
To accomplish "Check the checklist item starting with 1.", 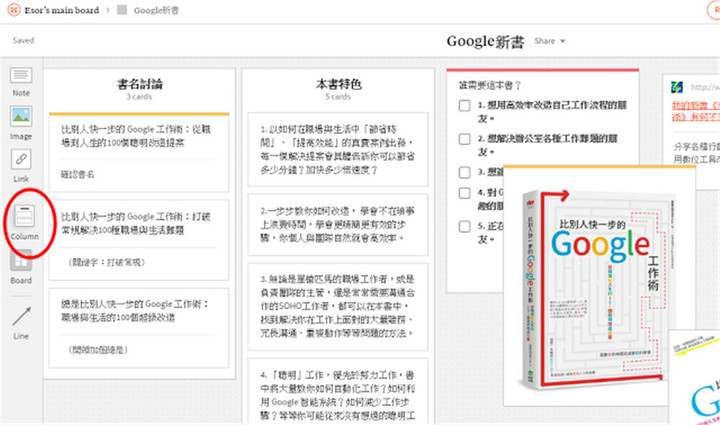I will [465, 106].
